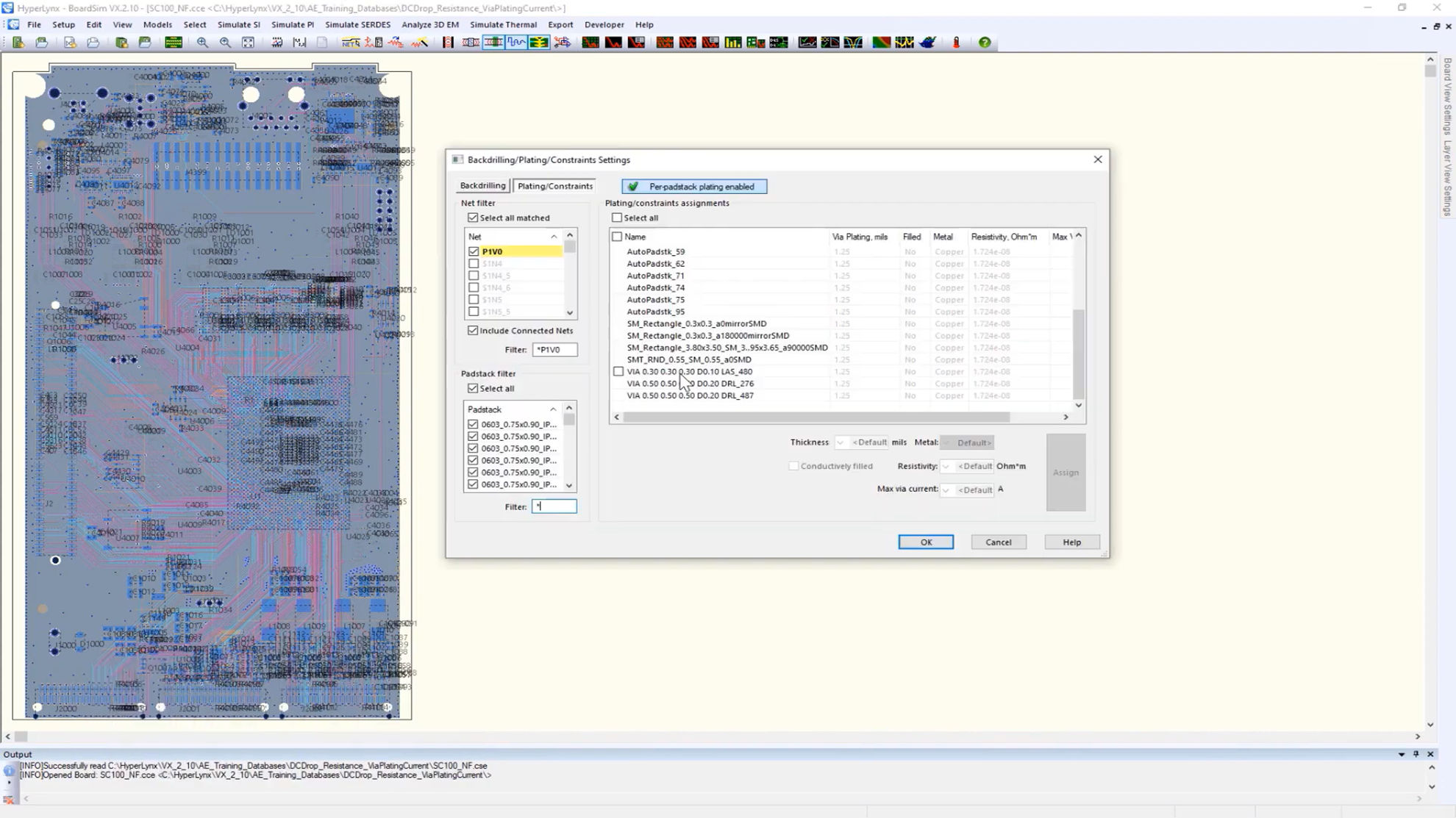Switch to the Backdrilling tab
The height and width of the screenshot is (818, 1456).
pos(482,186)
